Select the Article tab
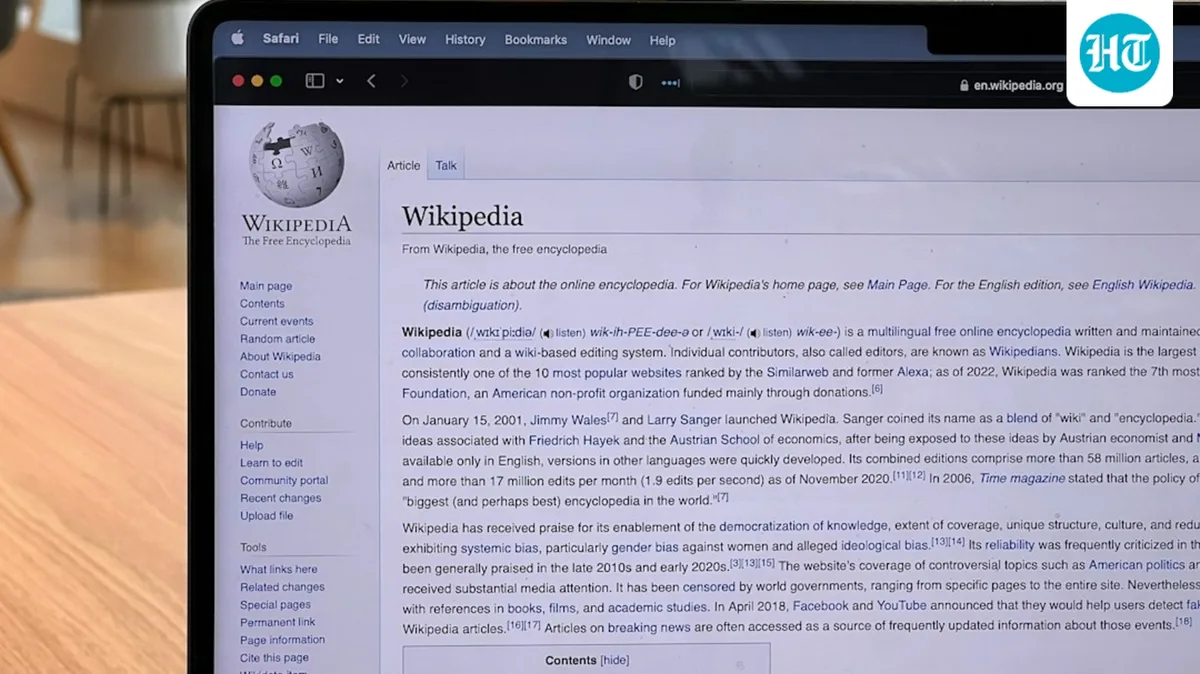The width and height of the screenshot is (1200, 674). (x=404, y=166)
